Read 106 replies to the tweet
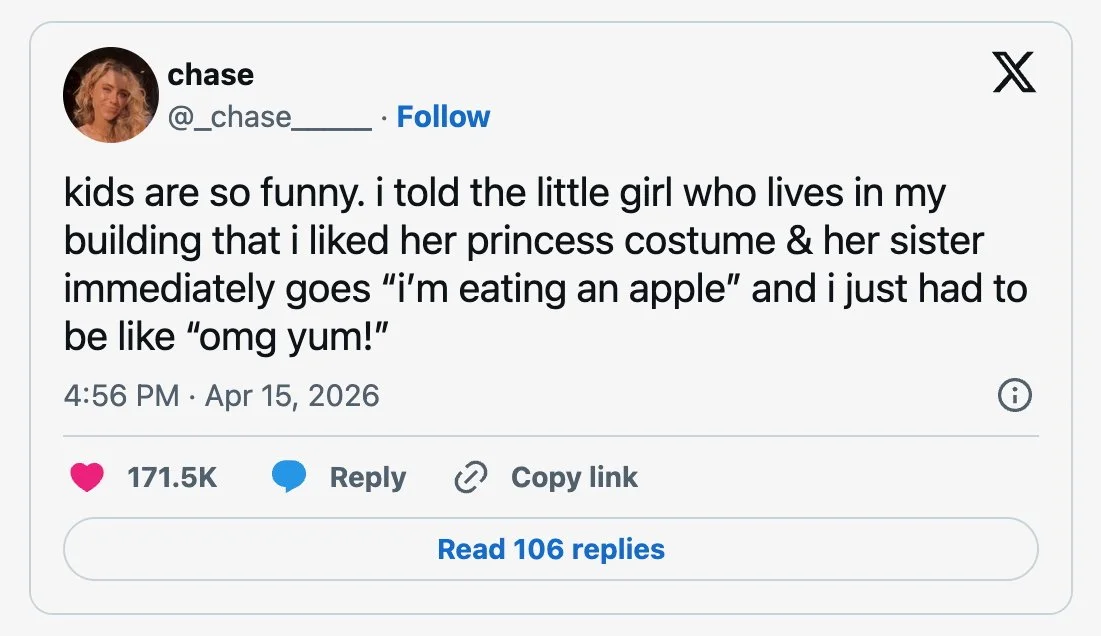The height and width of the screenshot is (636, 1101). (551, 549)
